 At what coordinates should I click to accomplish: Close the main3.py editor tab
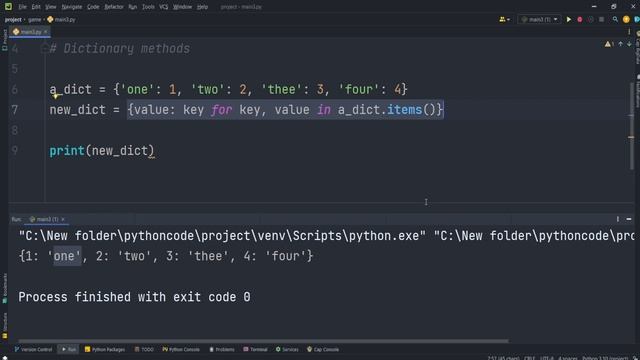click(x=45, y=32)
